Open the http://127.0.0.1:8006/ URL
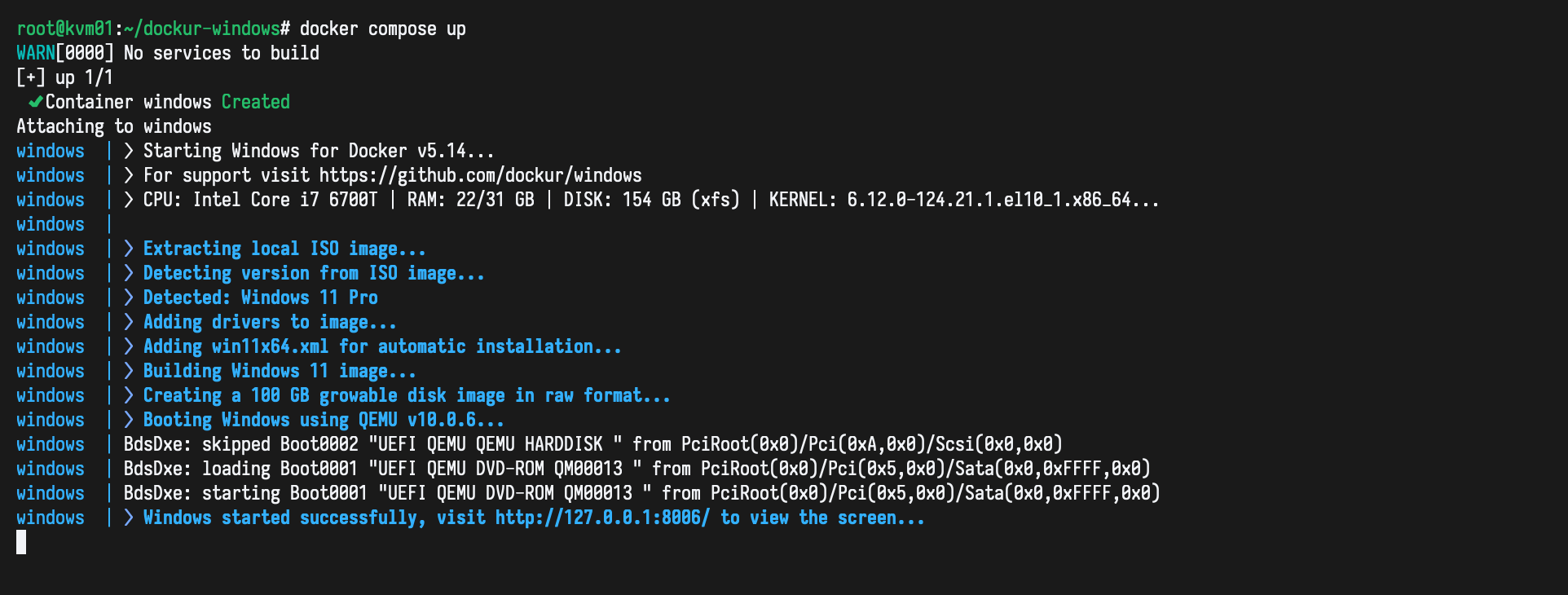Image resolution: width=1568 pixels, height=595 pixels. (602, 518)
